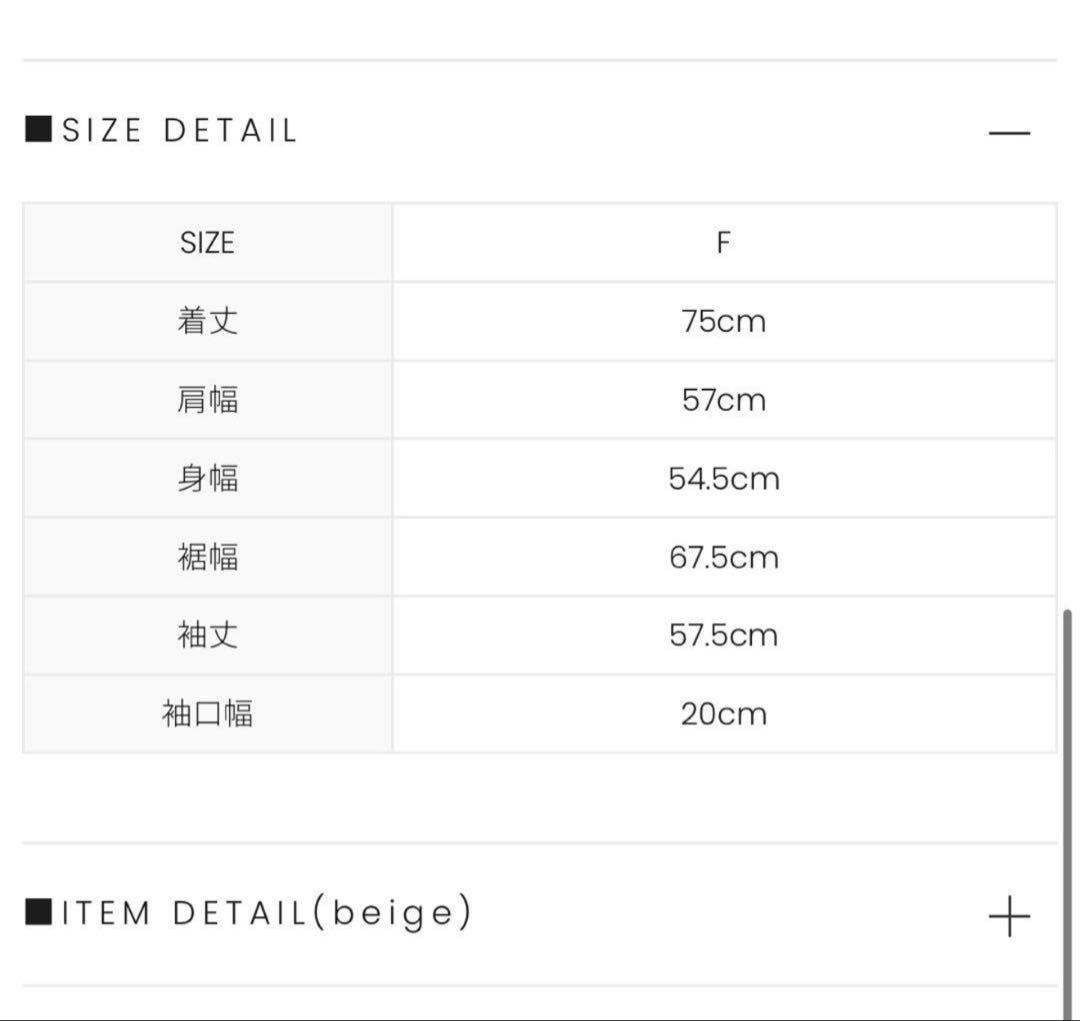Select the 肩幅 row label
This screenshot has width=1080, height=1021.
pyautogui.click(x=207, y=400)
